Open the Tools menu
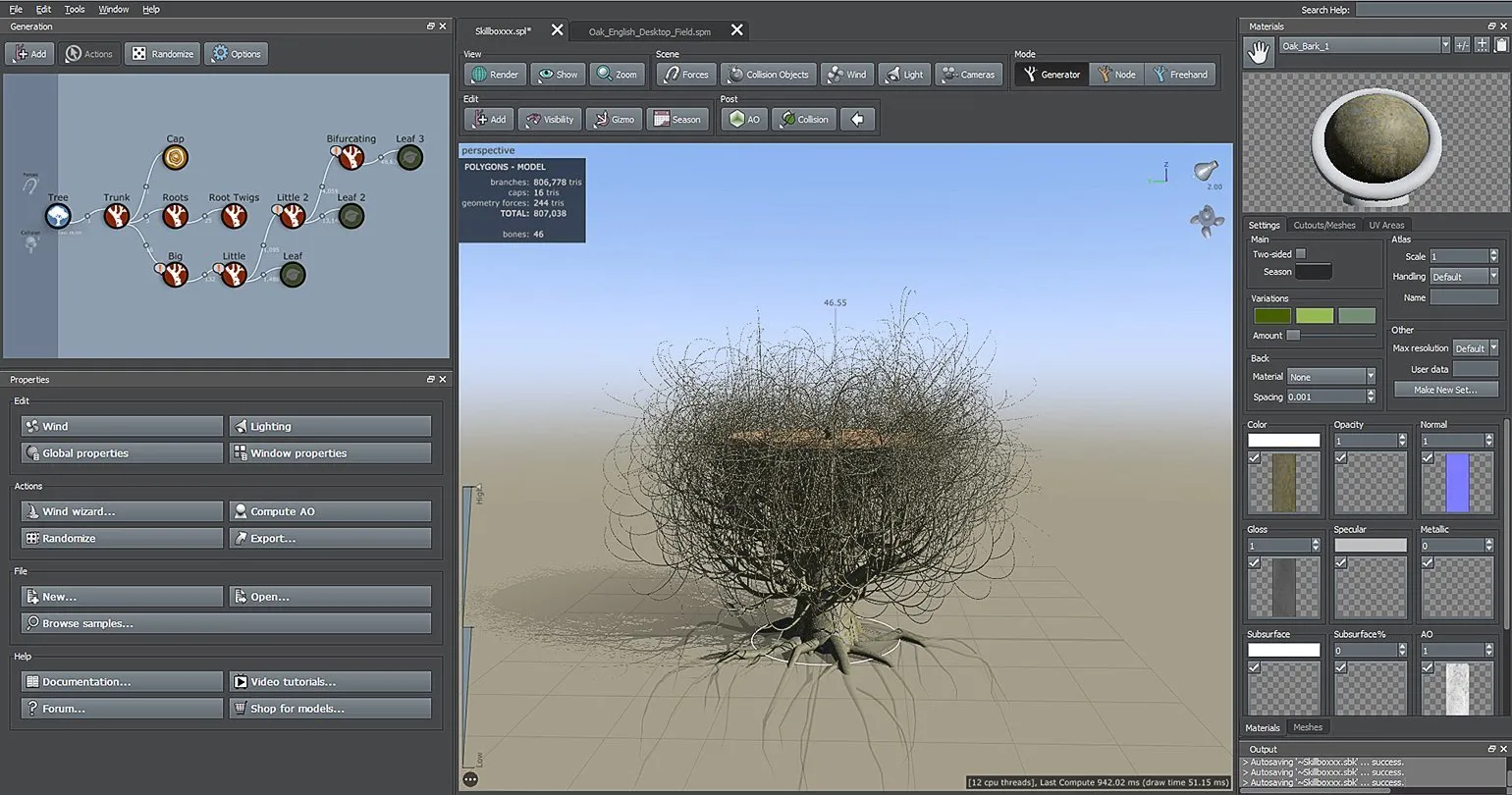 [x=75, y=9]
